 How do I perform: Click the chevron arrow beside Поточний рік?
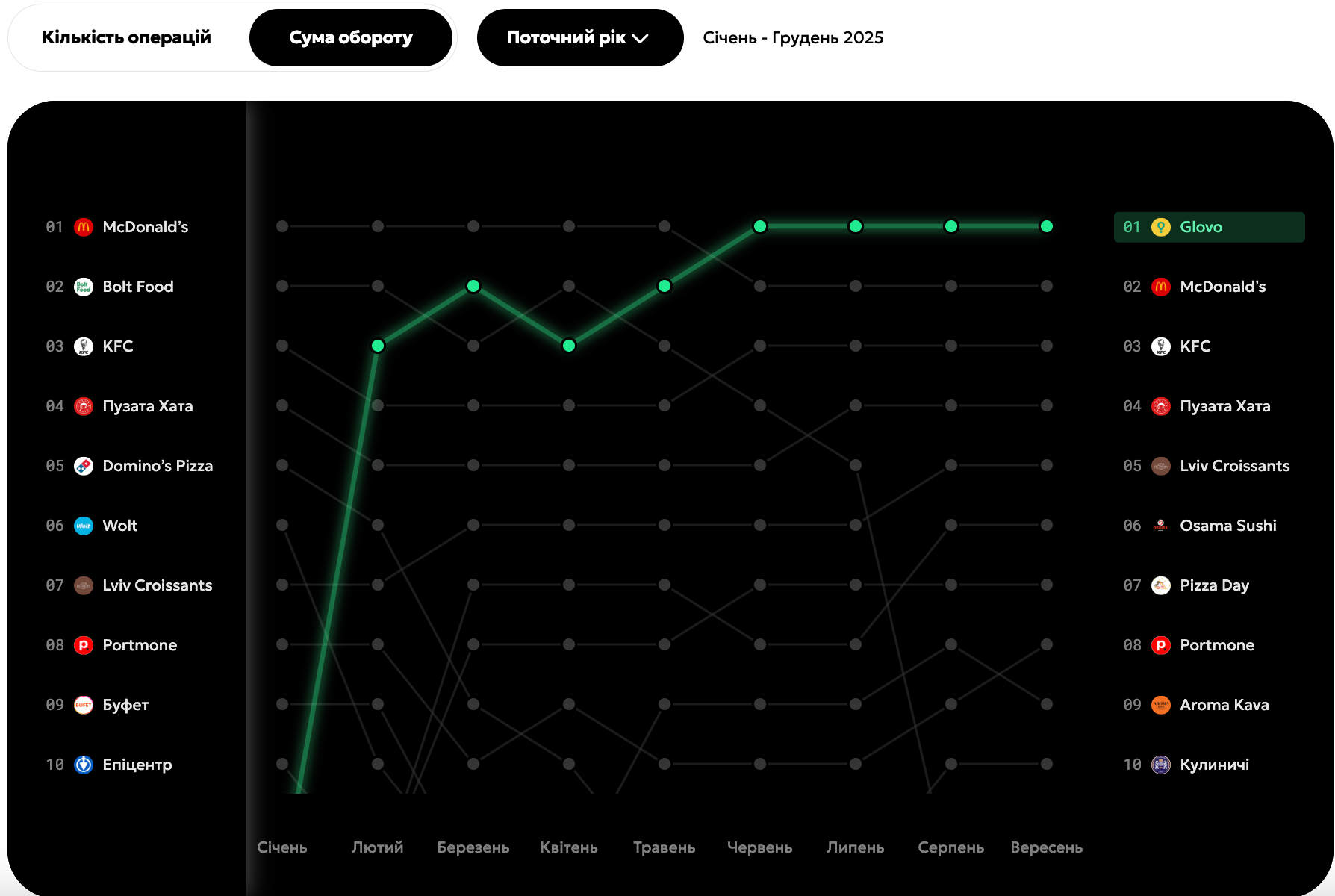641,38
